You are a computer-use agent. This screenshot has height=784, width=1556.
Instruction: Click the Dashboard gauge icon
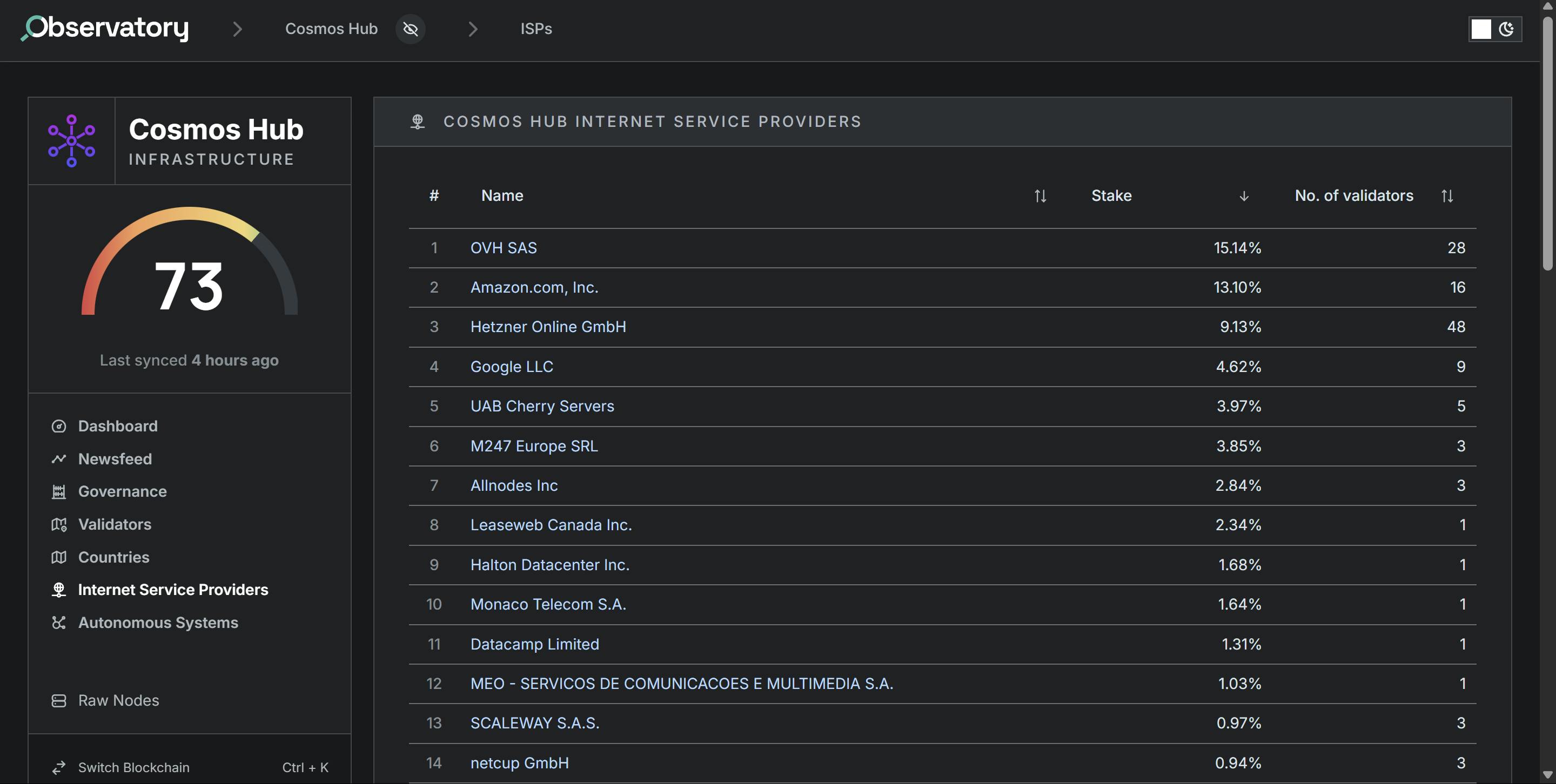58,426
